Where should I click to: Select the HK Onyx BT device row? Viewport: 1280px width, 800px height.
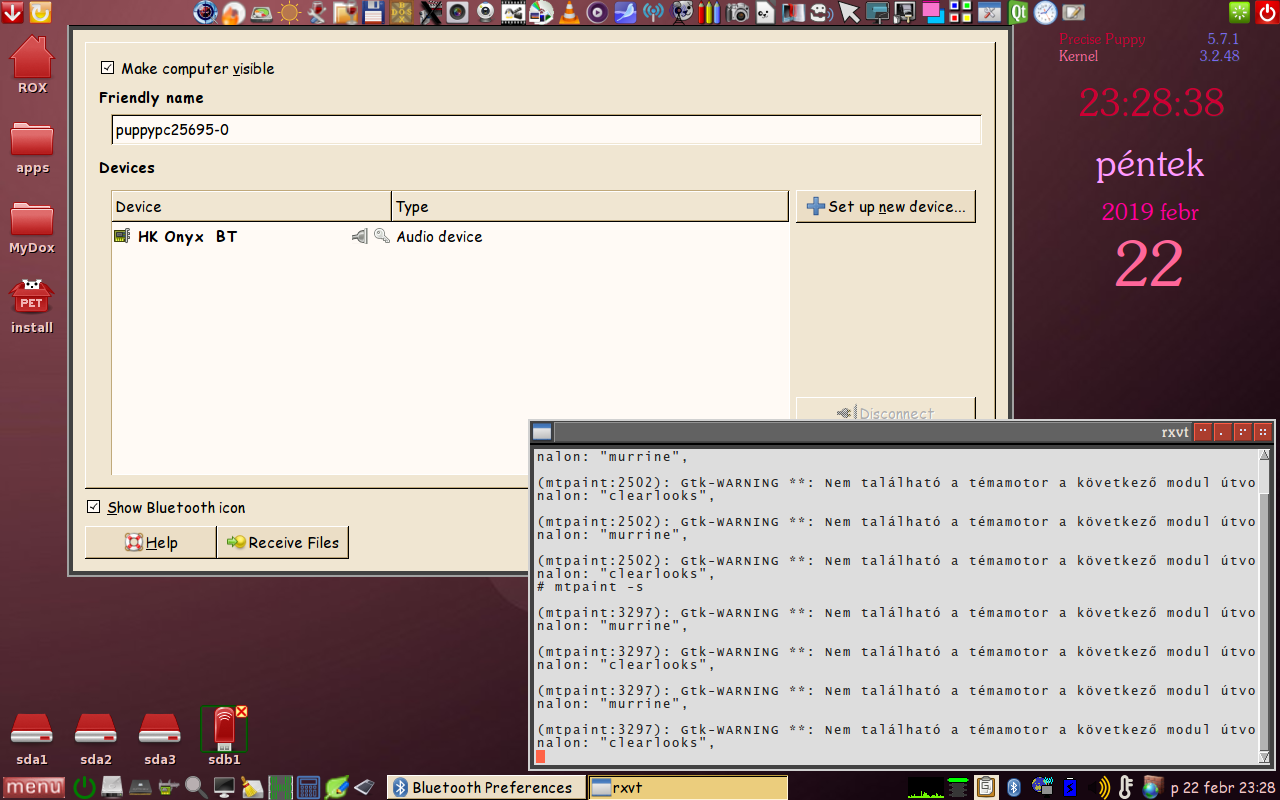coord(450,237)
